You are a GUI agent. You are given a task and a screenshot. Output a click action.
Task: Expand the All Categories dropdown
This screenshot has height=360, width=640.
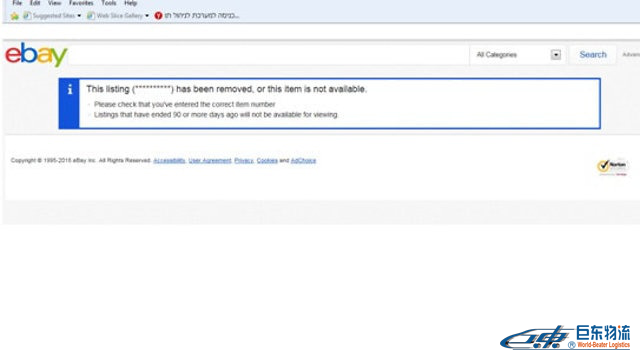518,55
